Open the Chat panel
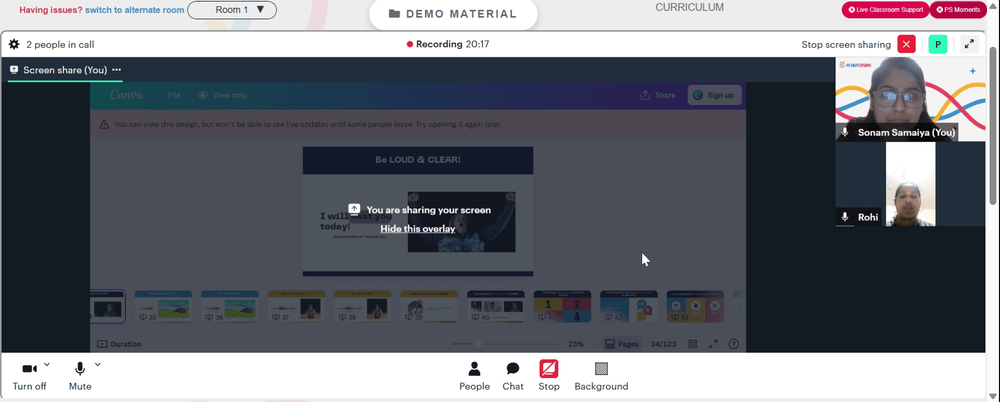 click(x=513, y=376)
